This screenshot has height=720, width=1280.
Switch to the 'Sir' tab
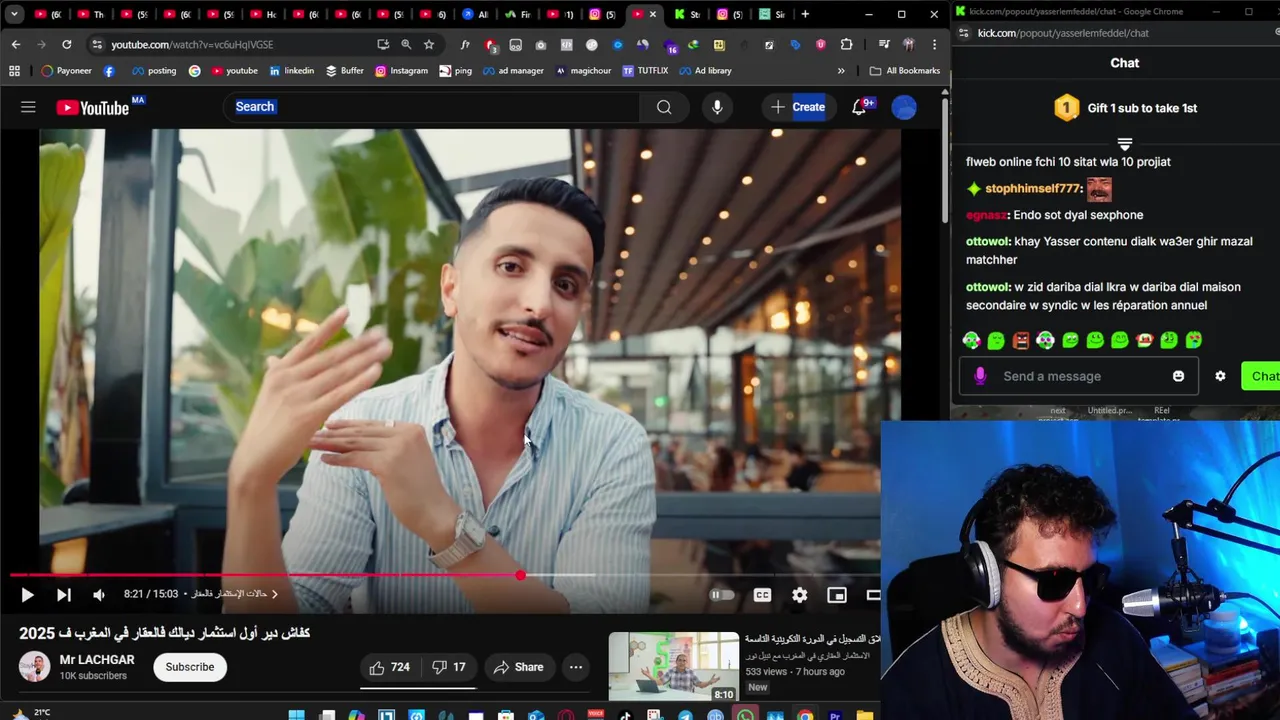tap(772, 14)
